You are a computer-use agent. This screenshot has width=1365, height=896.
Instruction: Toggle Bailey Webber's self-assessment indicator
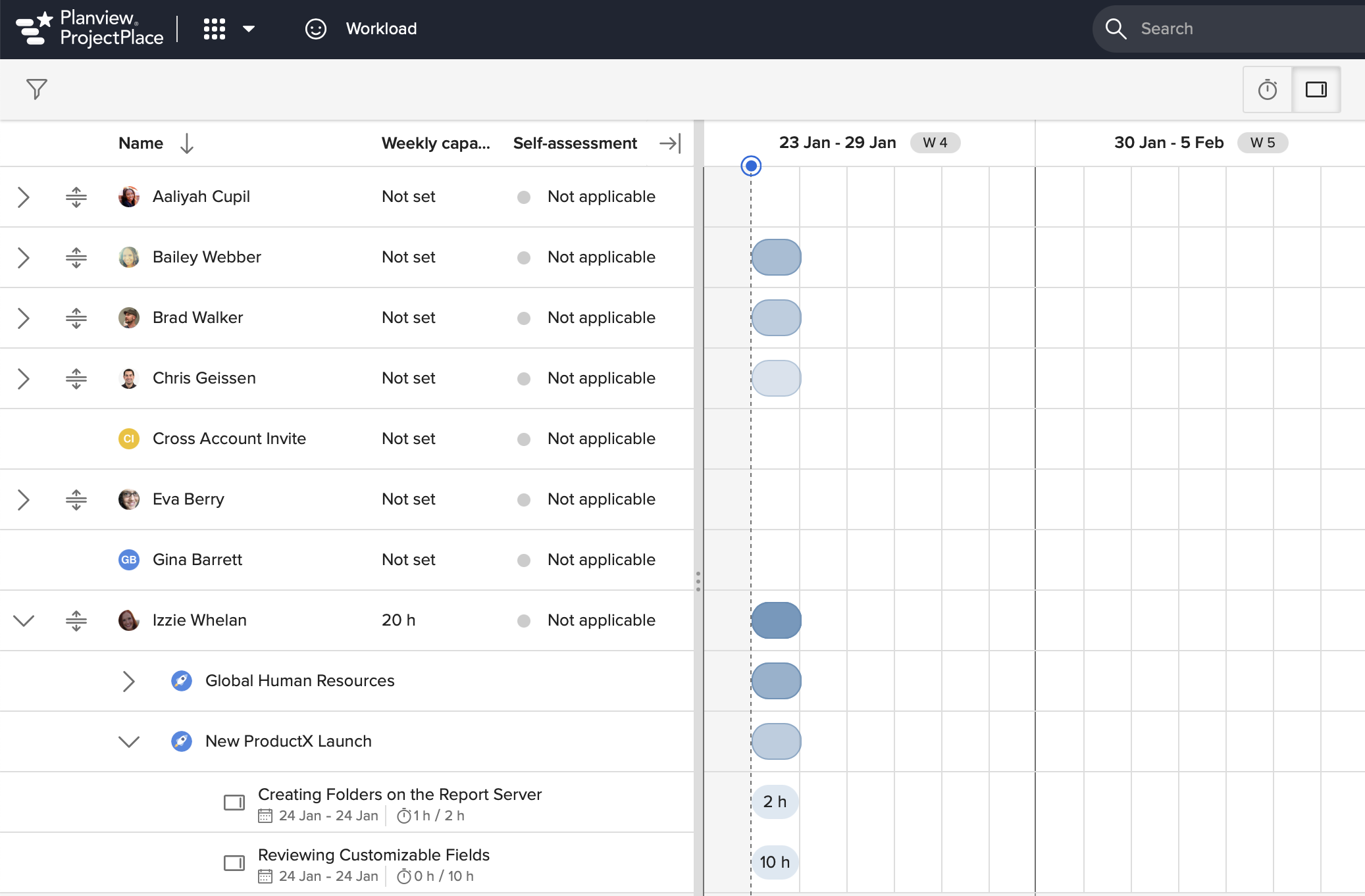[523, 257]
